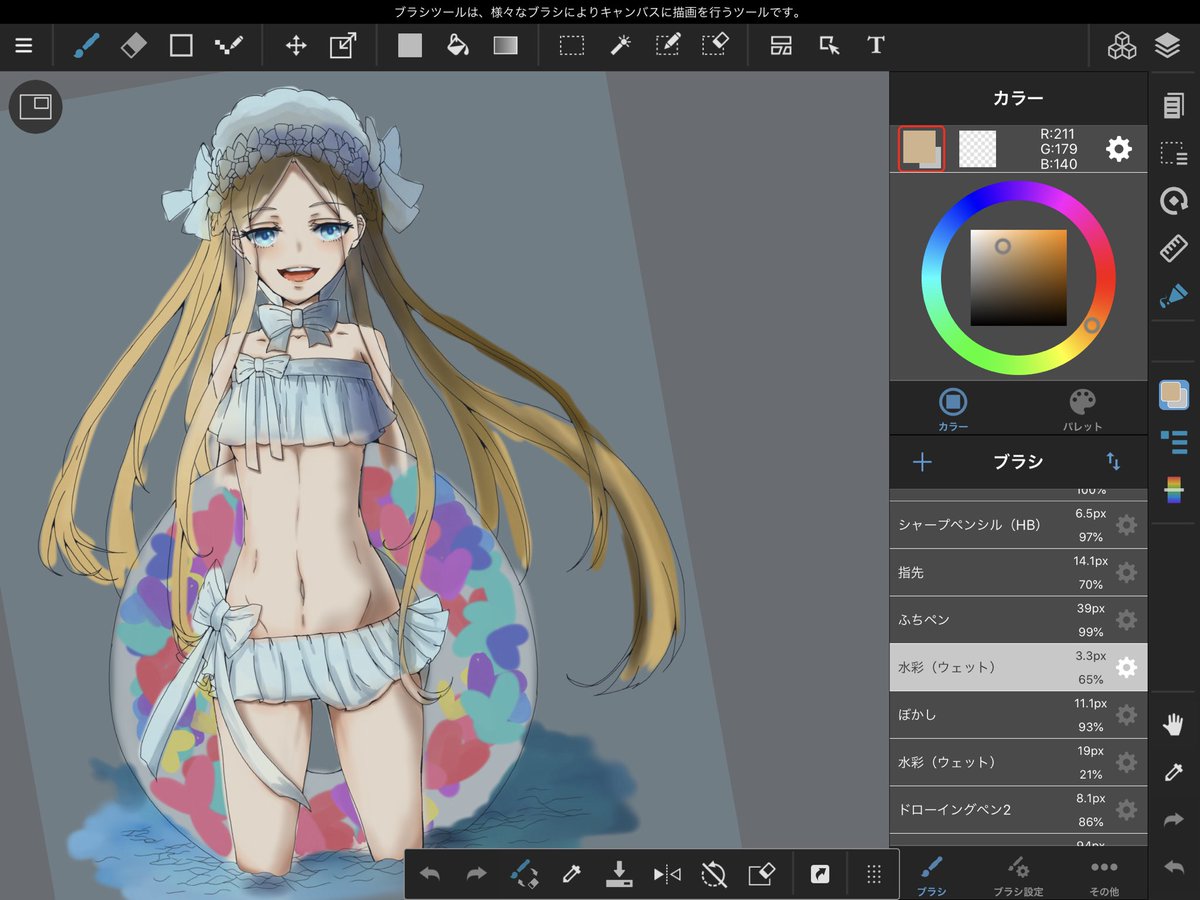Select the Eraser tool
The height and width of the screenshot is (900, 1200).
133,46
